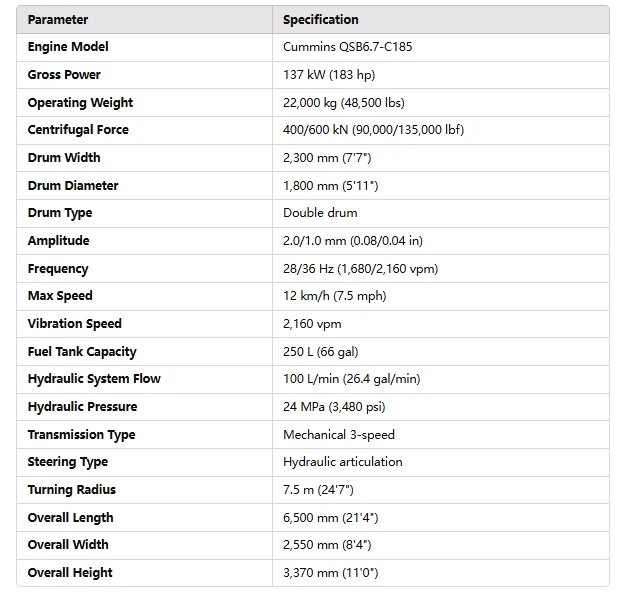This screenshot has width=631, height=601.
Task: Select the Drum Diameter label
Action: click(x=73, y=186)
